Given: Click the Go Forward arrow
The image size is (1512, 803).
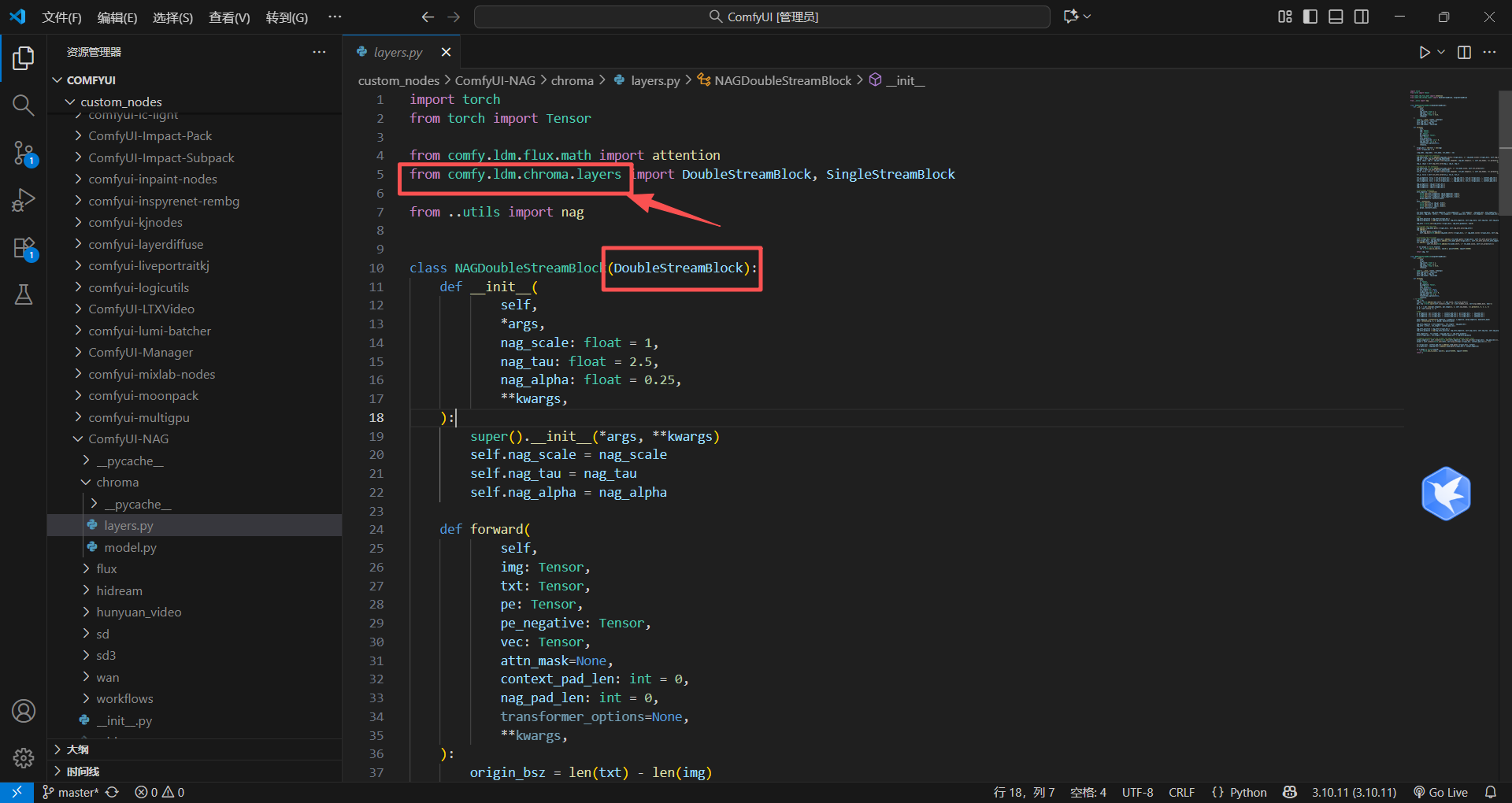Looking at the screenshot, I should 454,17.
